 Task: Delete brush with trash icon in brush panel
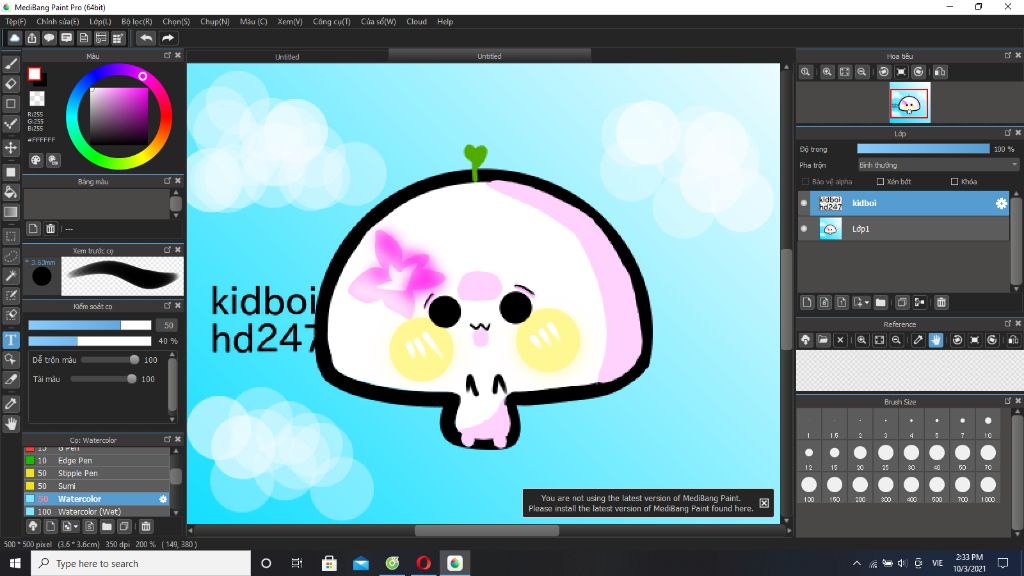(146, 526)
